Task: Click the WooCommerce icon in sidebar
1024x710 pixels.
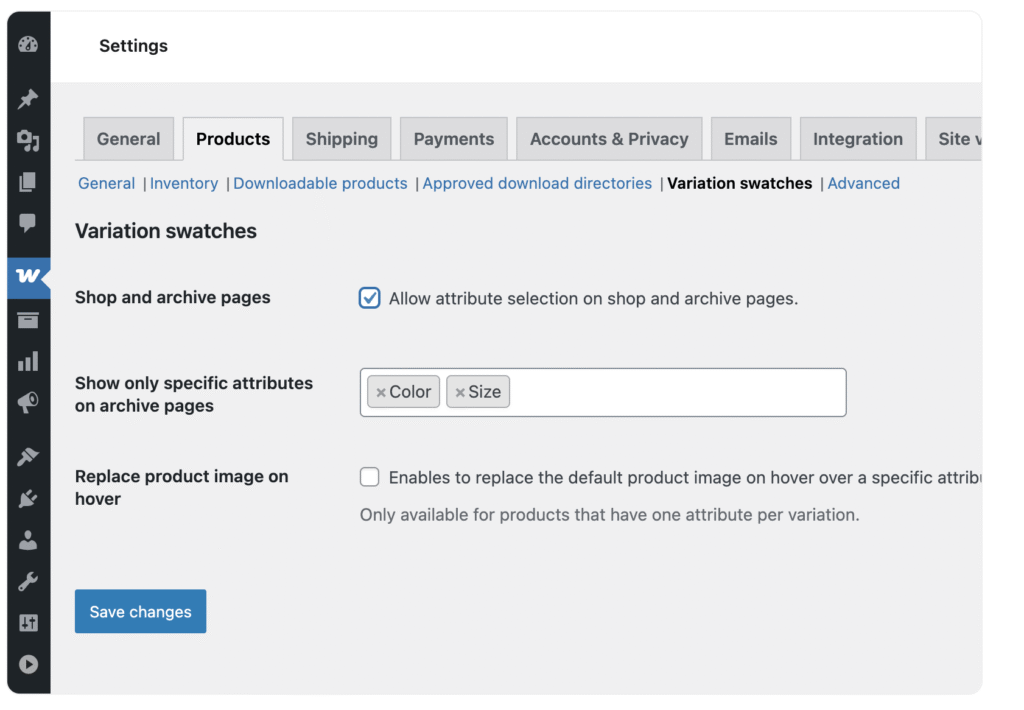Action: [x=28, y=277]
